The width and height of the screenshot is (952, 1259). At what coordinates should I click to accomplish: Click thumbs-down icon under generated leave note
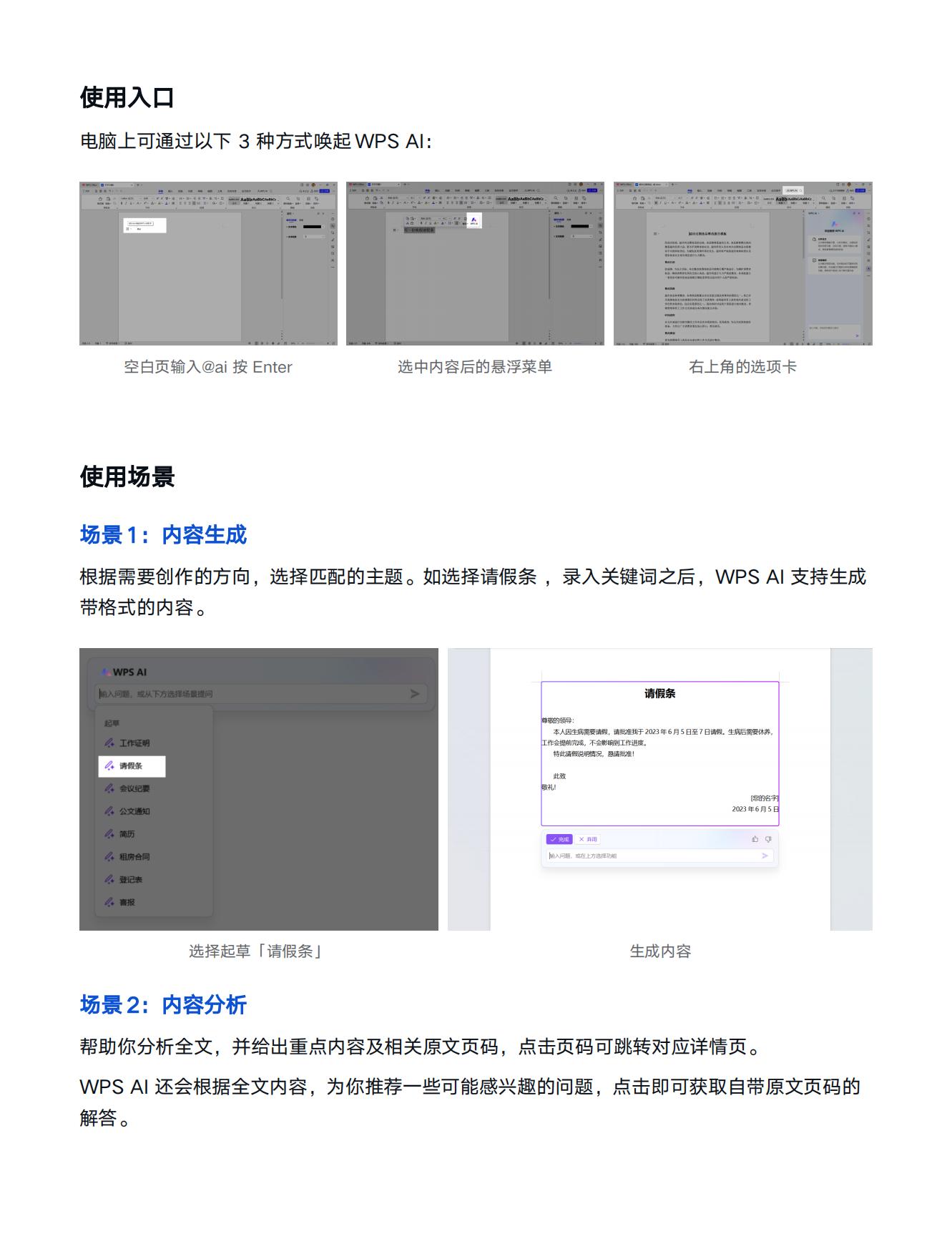768,839
